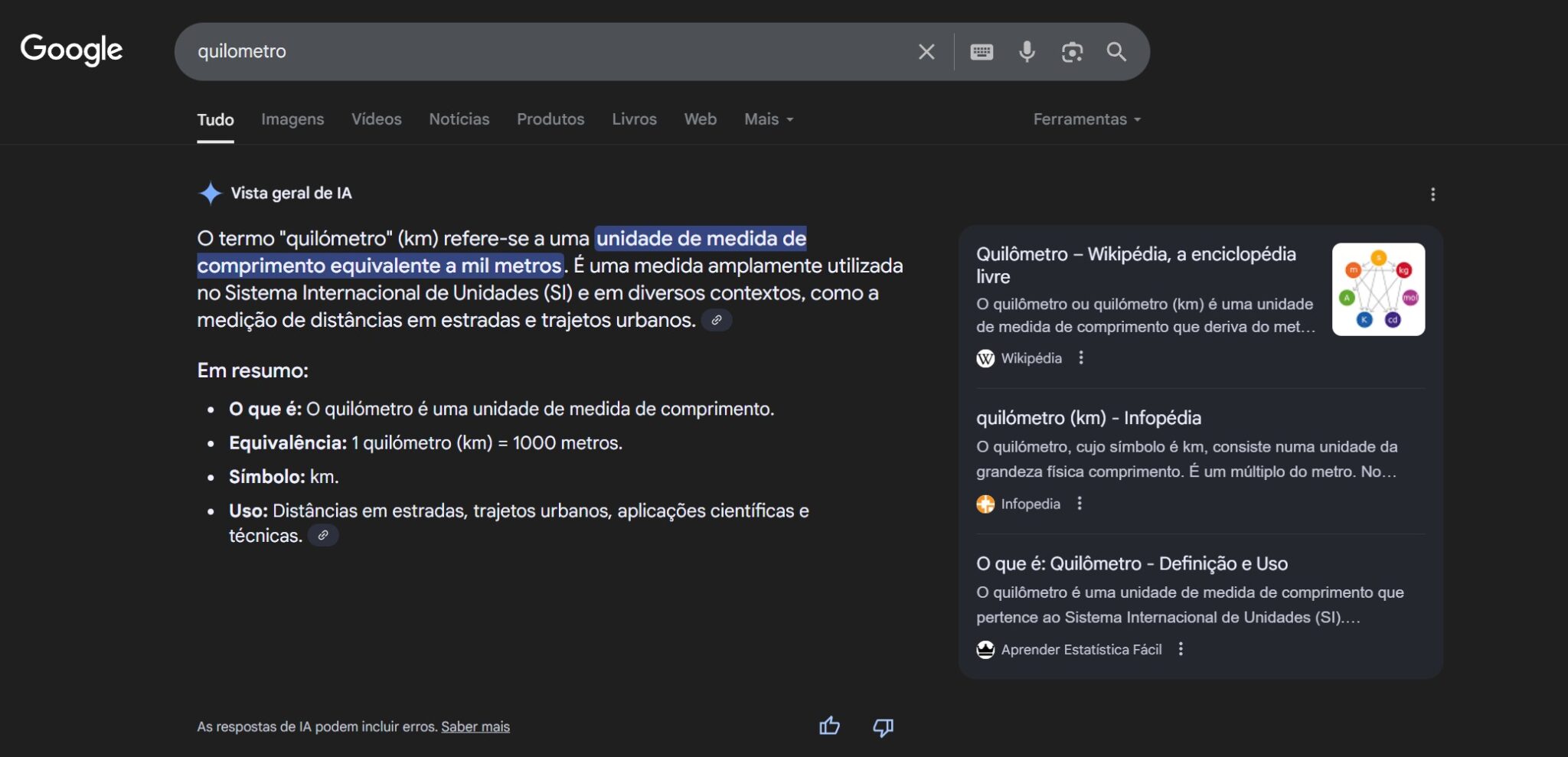This screenshot has height=757, width=1568.
Task: Click the Infopedia source favicon
Action: [x=986, y=504]
